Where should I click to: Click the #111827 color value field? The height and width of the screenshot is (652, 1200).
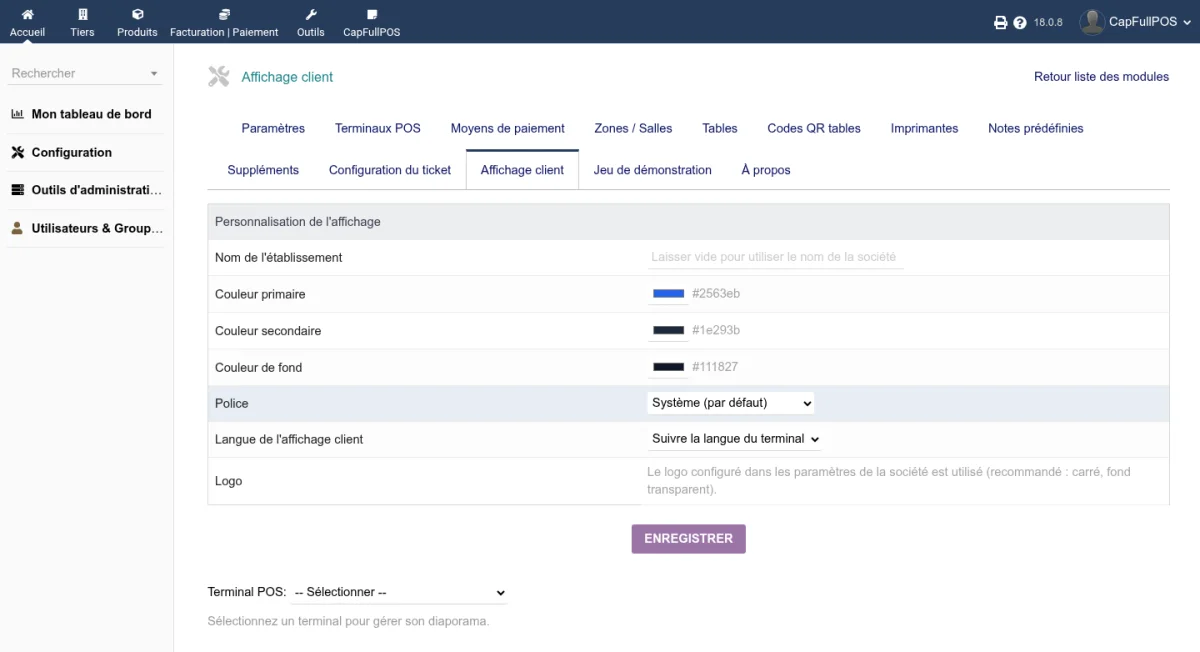pos(715,367)
